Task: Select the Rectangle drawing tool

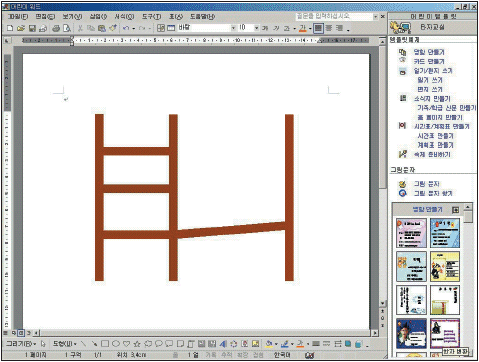Action: click(105, 343)
